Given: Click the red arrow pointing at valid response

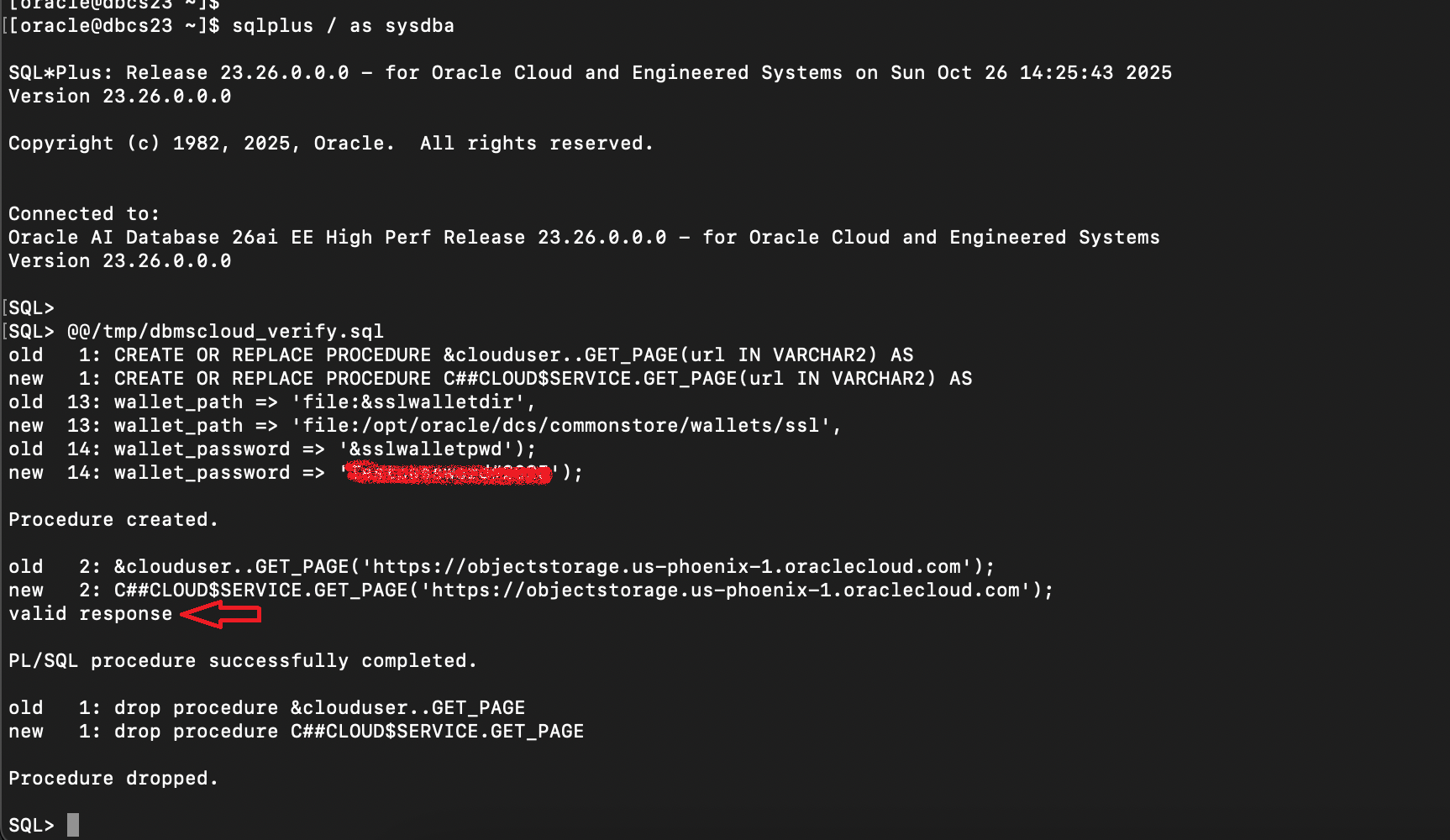Looking at the screenshot, I should click(221, 614).
